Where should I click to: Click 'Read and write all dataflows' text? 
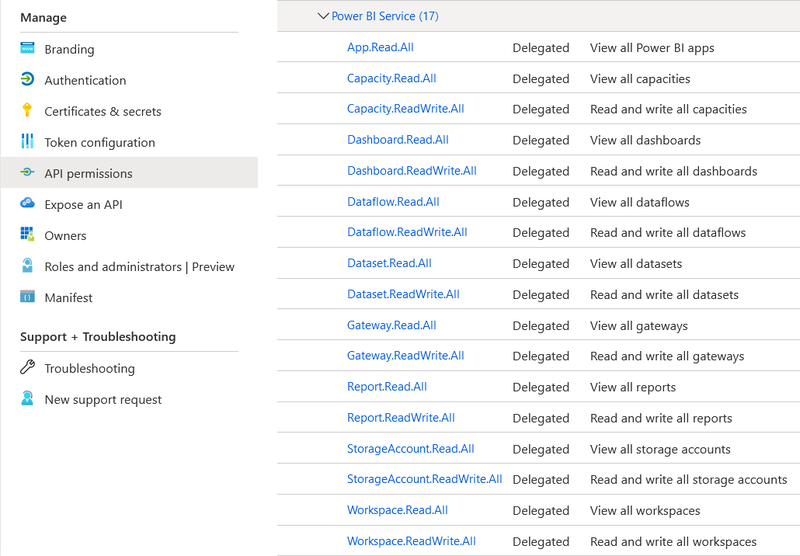[668, 233]
